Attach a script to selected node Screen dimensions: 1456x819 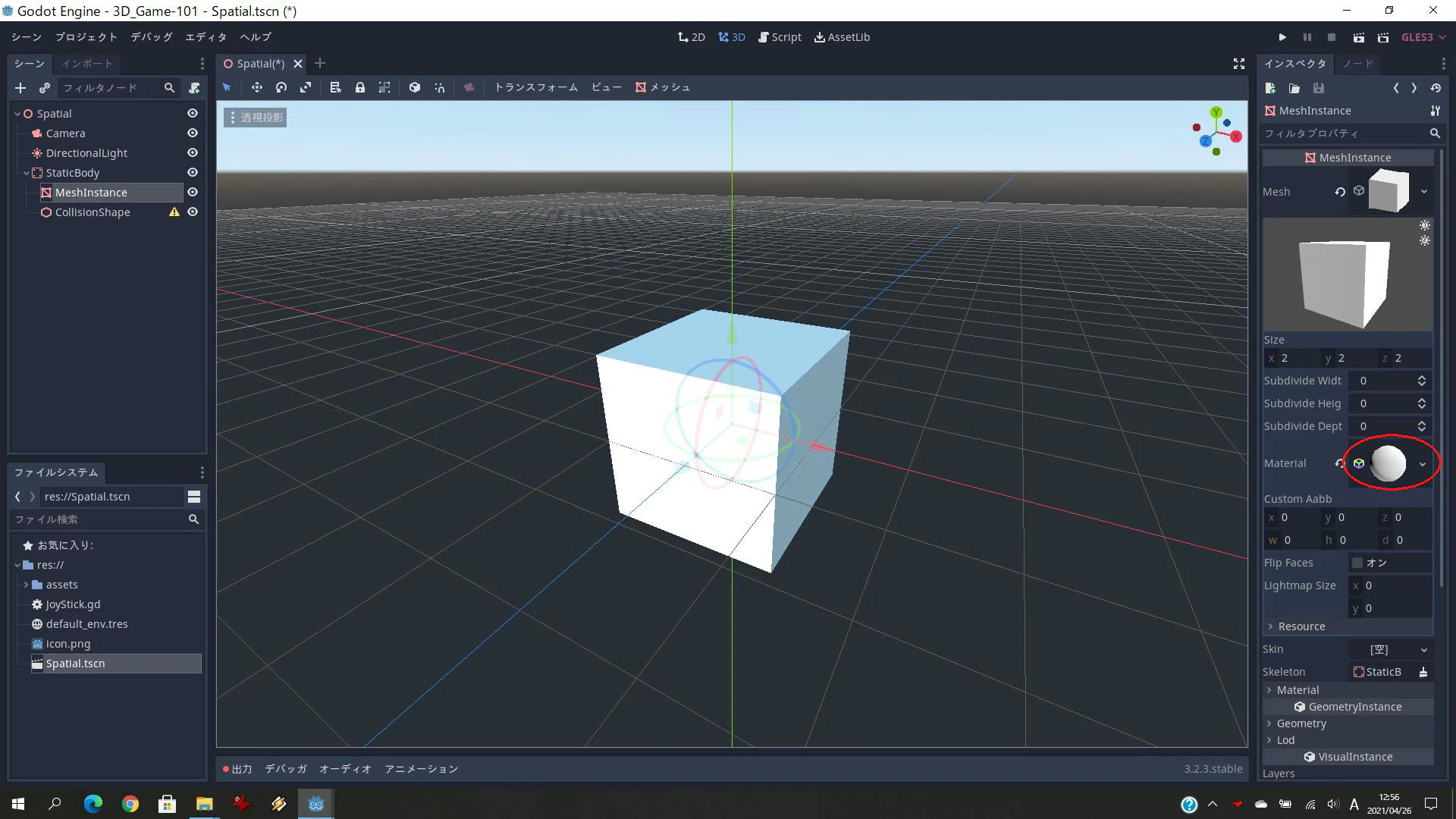click(x=194, y=88)
